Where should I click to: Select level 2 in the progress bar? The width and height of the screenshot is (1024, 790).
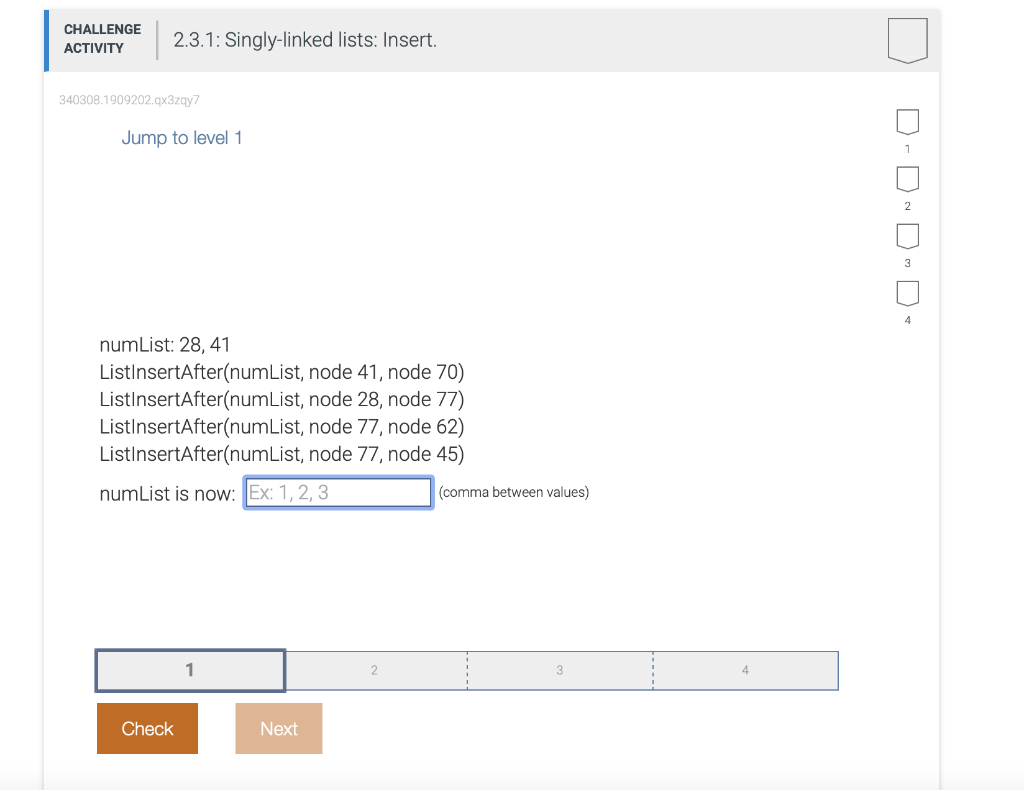(374, 670)
